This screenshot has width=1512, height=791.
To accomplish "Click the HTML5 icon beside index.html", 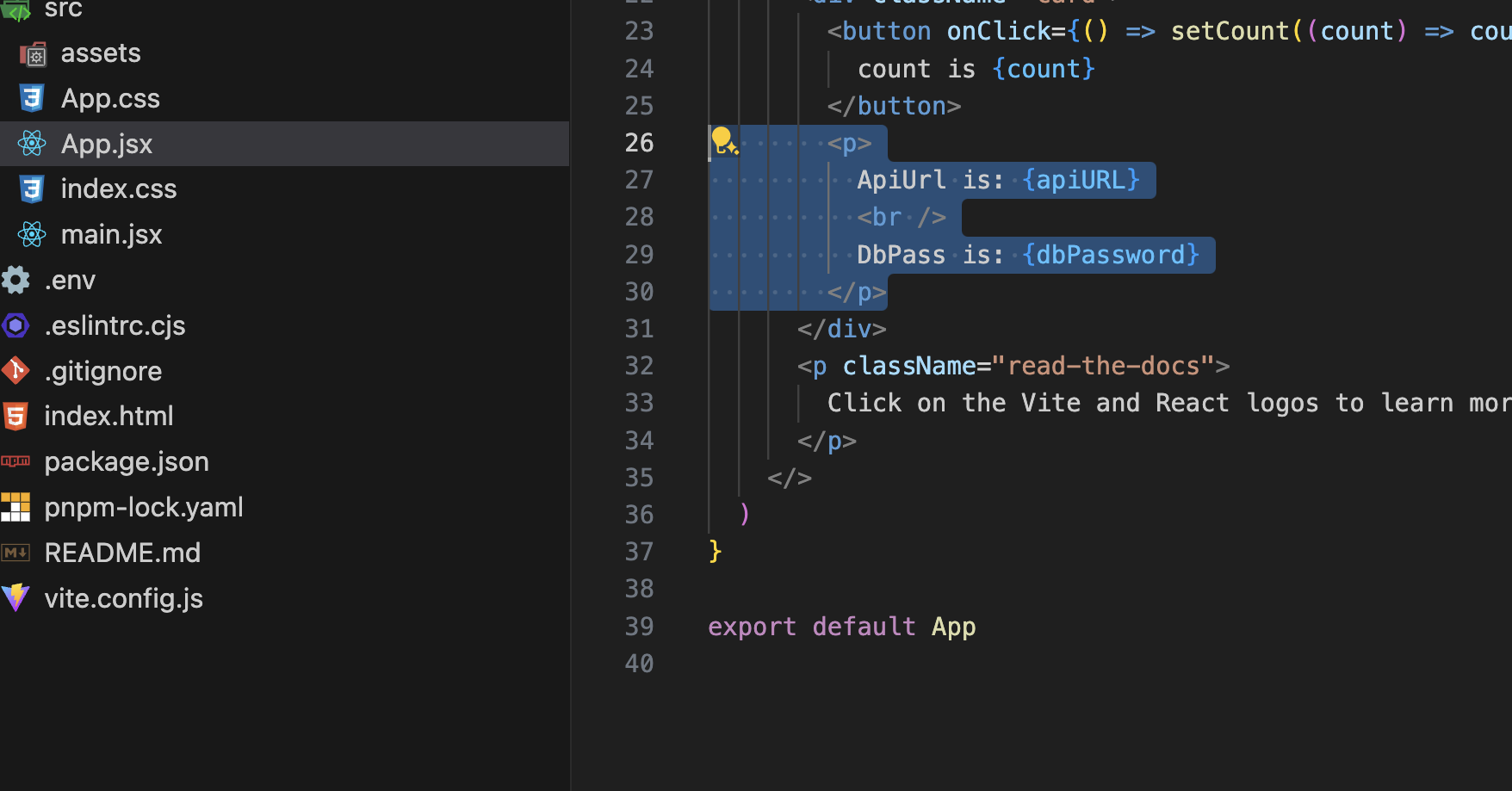I will pos(15,416).
